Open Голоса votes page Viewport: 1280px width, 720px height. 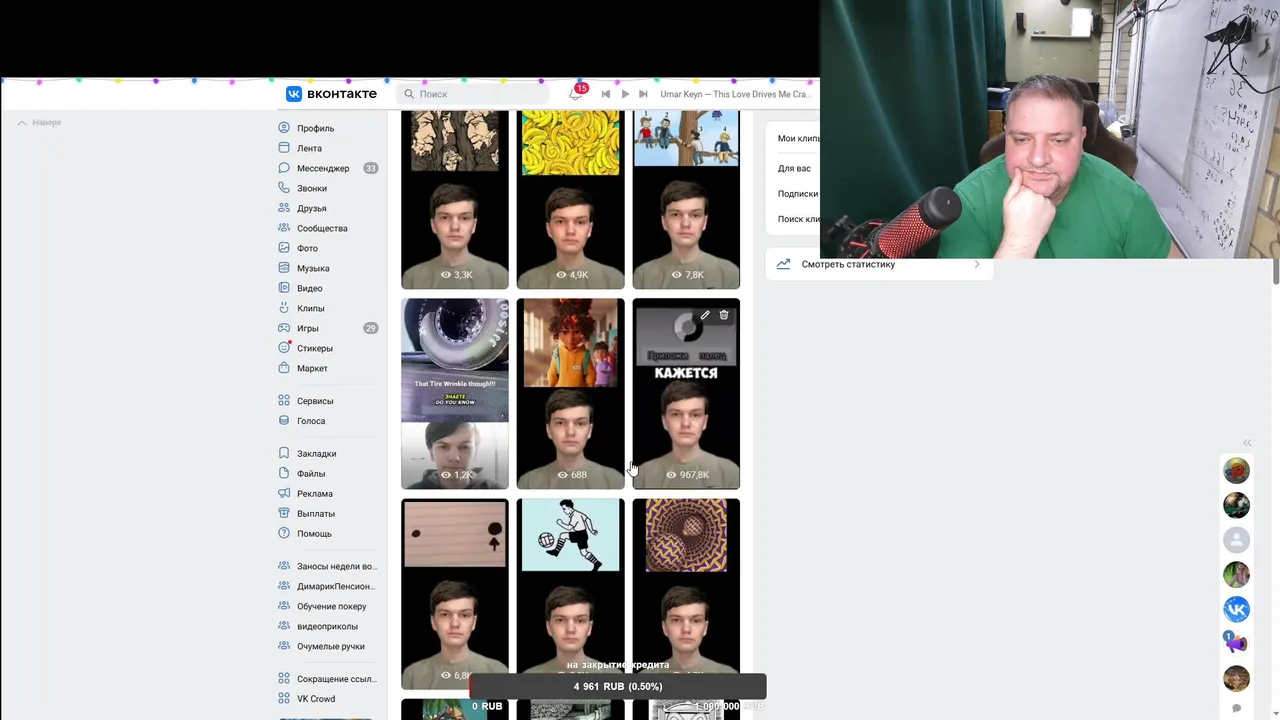[311, 421]
